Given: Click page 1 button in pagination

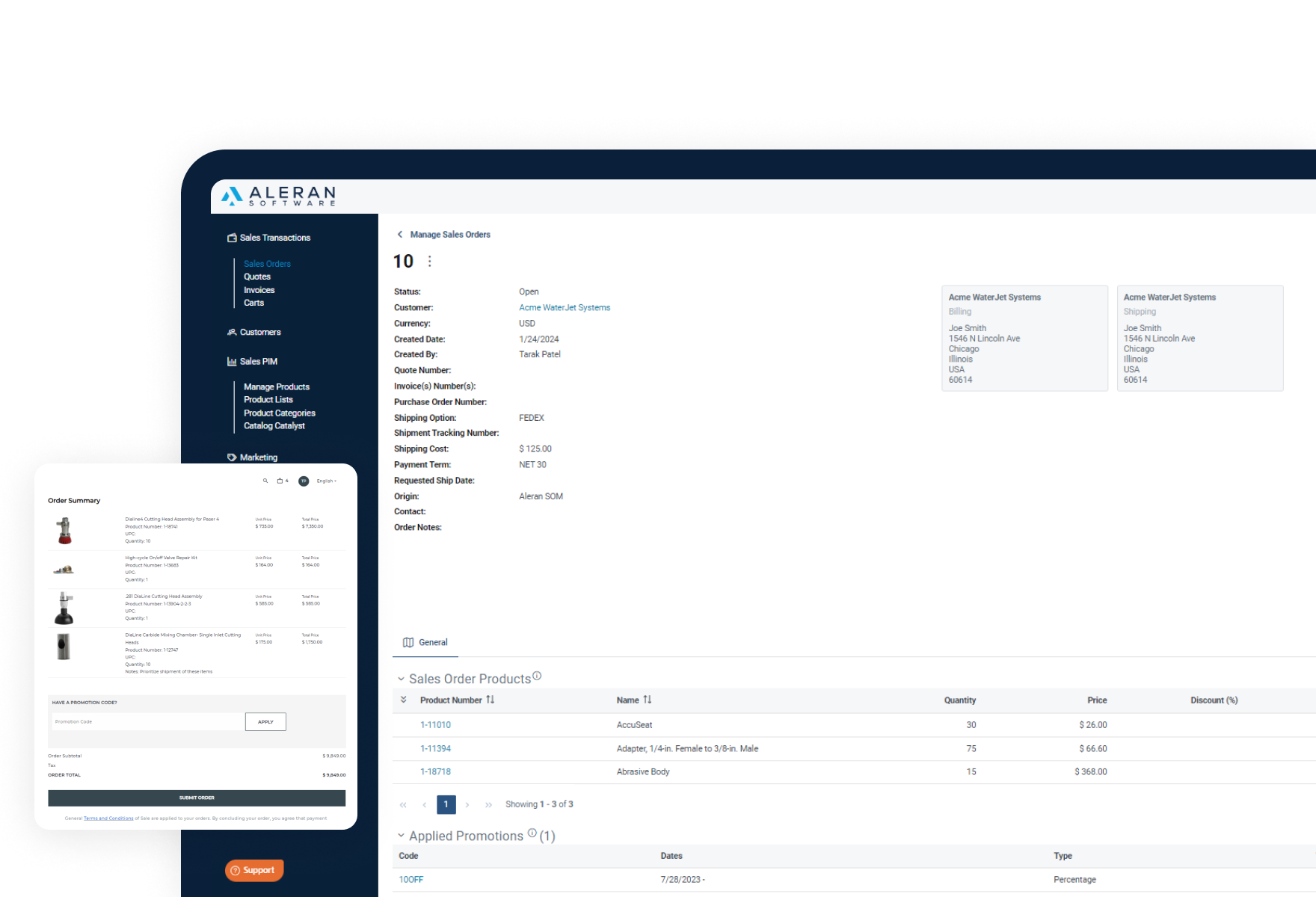Looking at the screenshot, I should (x=446, y=804).
